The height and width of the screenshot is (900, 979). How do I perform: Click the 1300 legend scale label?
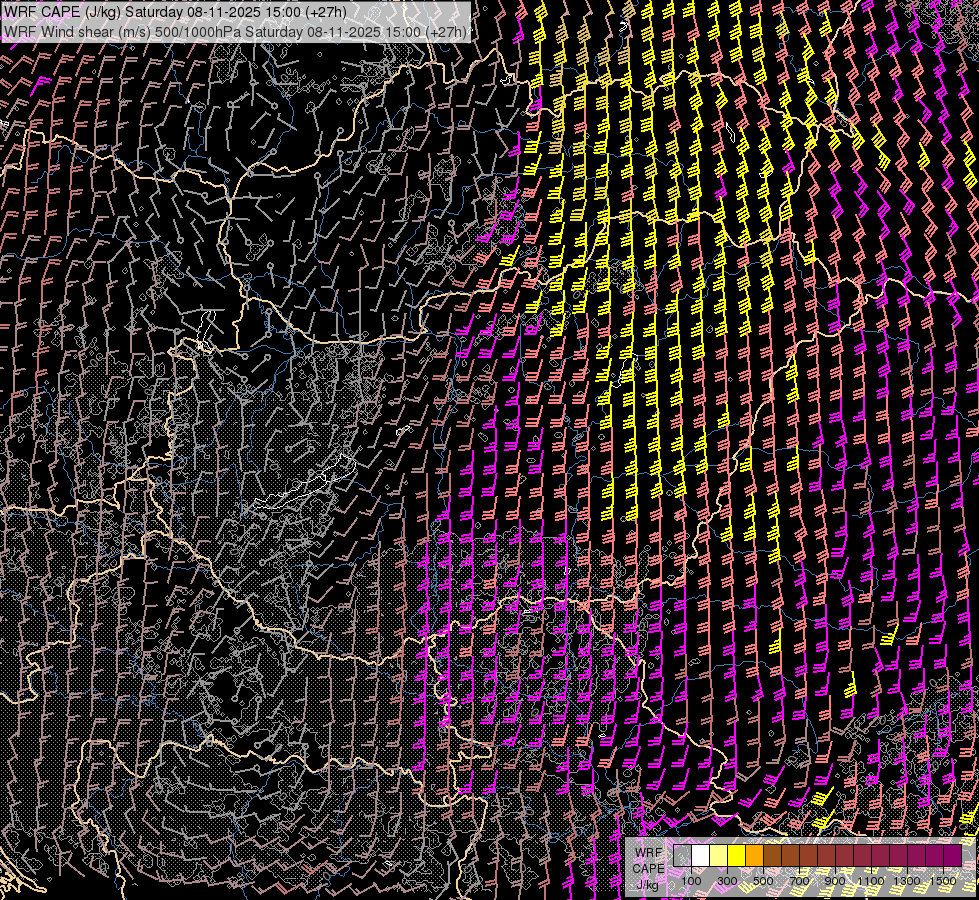tap(906, 881)
